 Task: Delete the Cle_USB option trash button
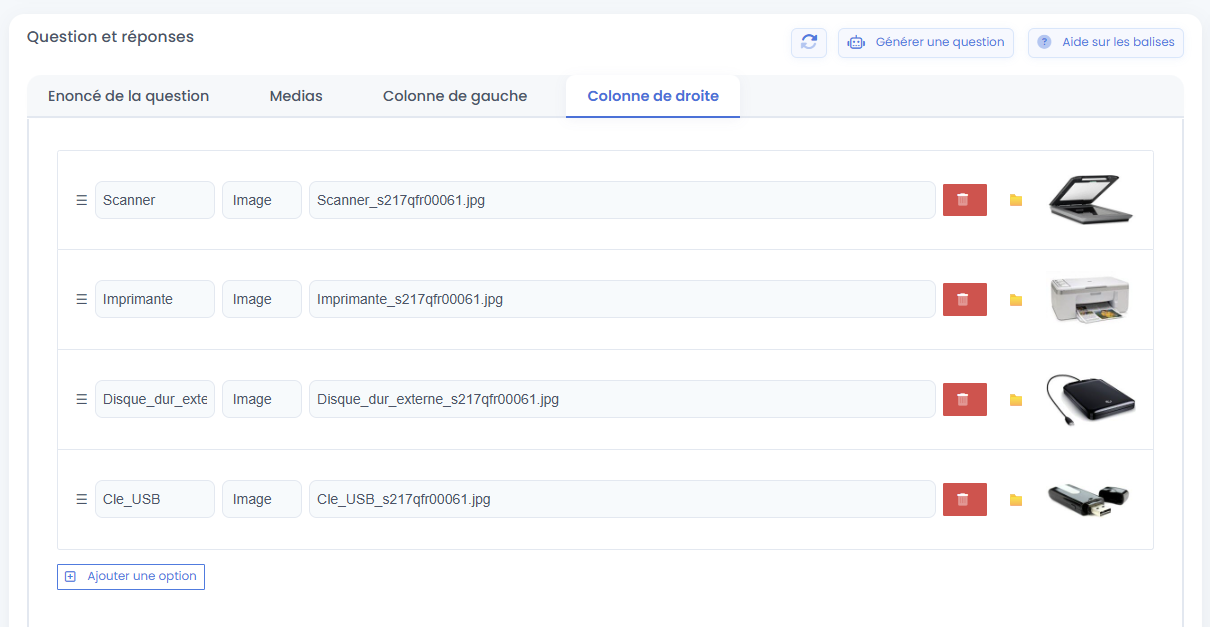click(965, 499)
